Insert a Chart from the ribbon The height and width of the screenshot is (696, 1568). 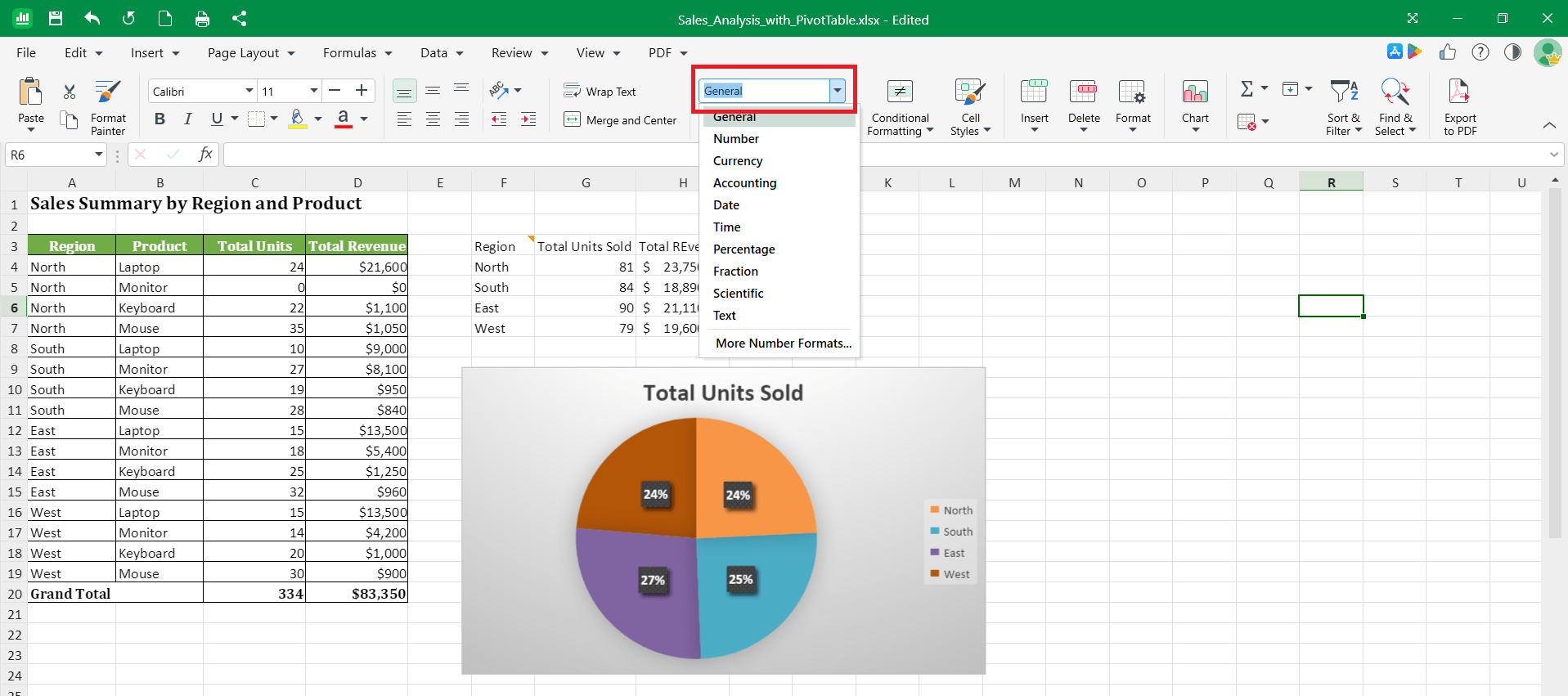click(x=1195, y=105)
